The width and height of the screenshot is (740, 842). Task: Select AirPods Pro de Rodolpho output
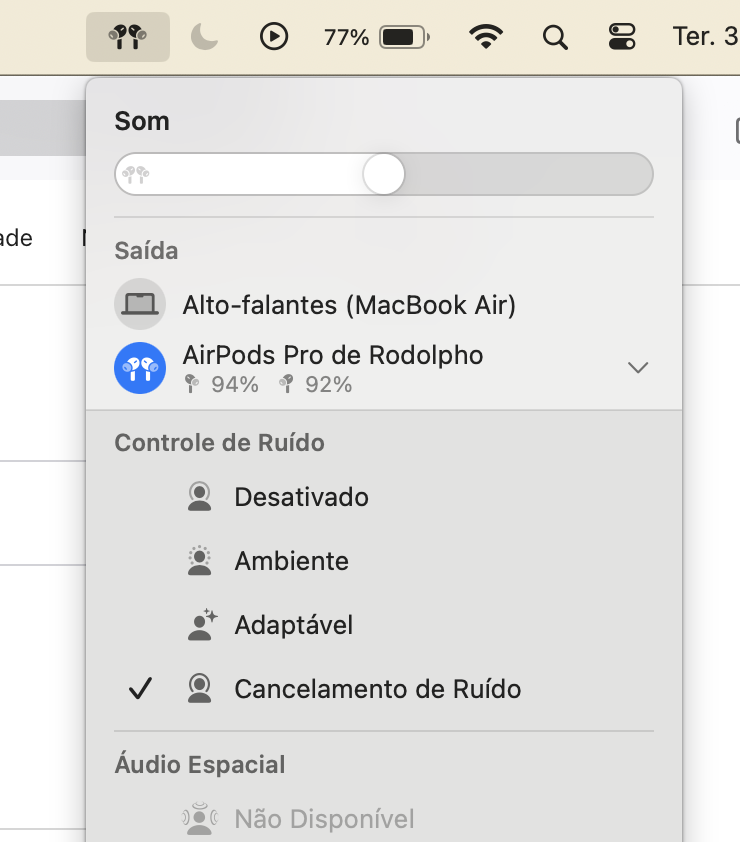coord(332,355)
